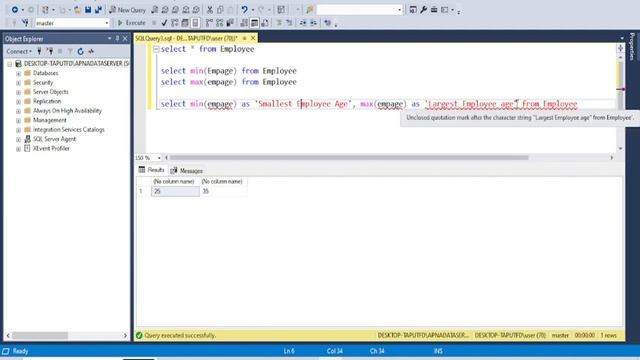This screenshot has width=640, height=360.
Task: Open Object Explorer window position dropdown arrow
Action: (109, 38)
